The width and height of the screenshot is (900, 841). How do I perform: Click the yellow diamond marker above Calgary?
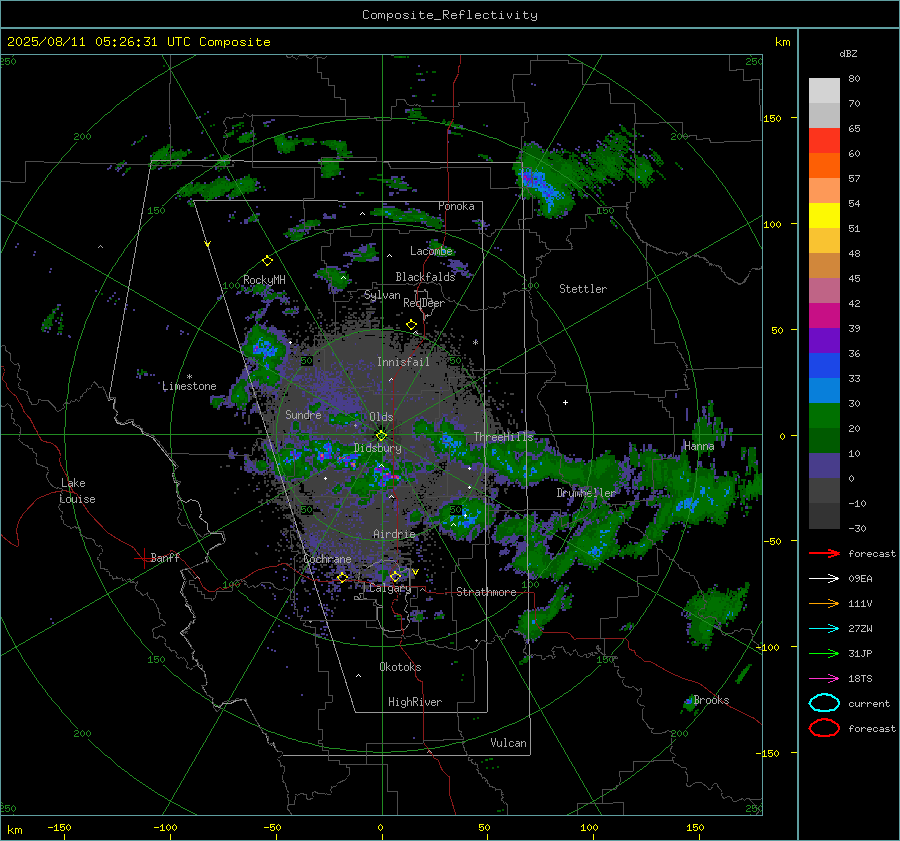coord(395,576)
